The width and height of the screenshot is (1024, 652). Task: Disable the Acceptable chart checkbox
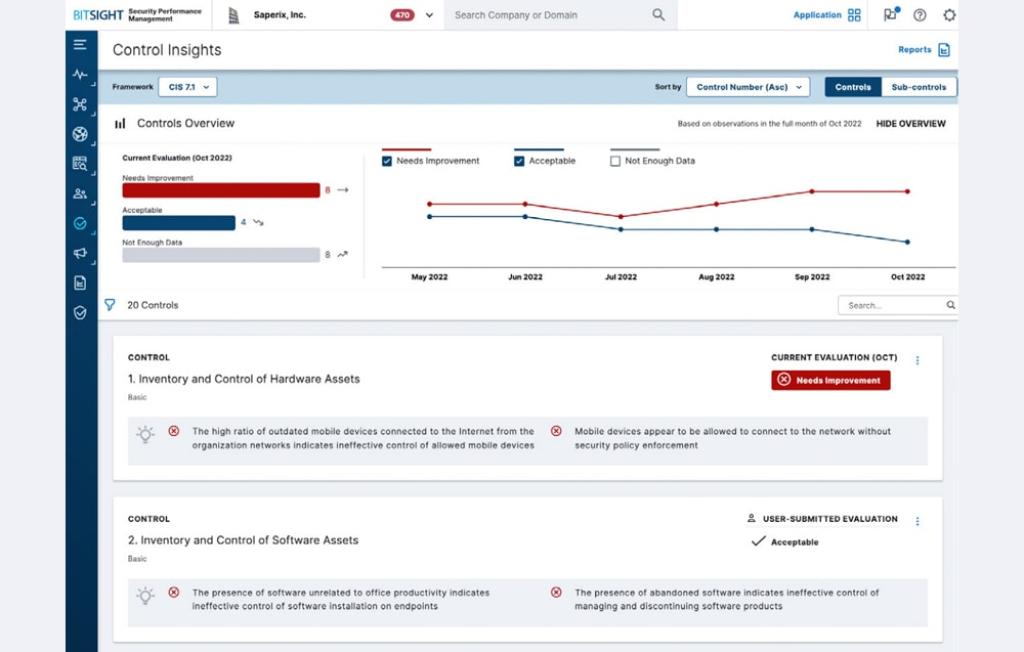[517, 159]
